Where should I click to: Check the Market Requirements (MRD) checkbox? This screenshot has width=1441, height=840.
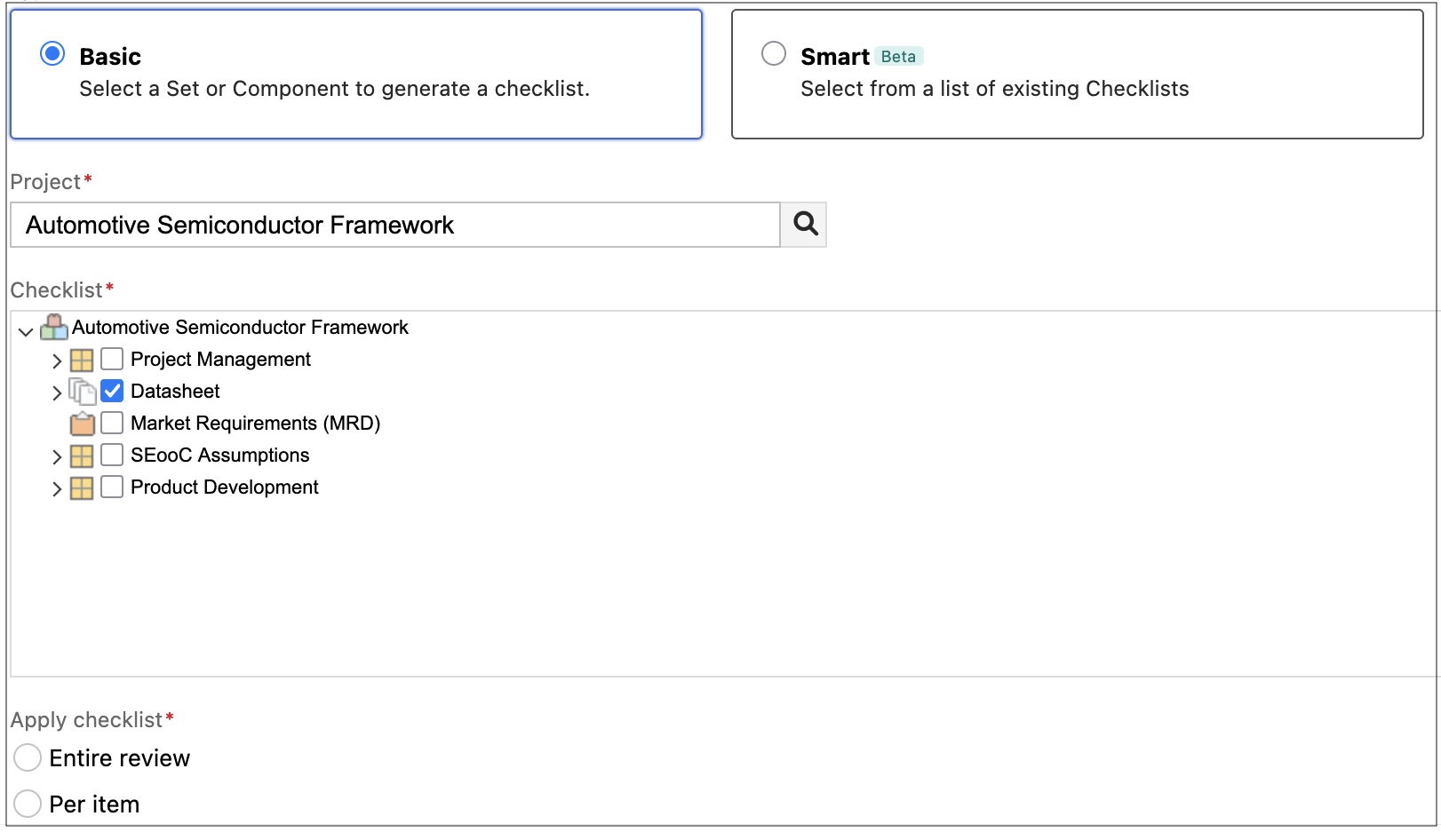[112, 423]
